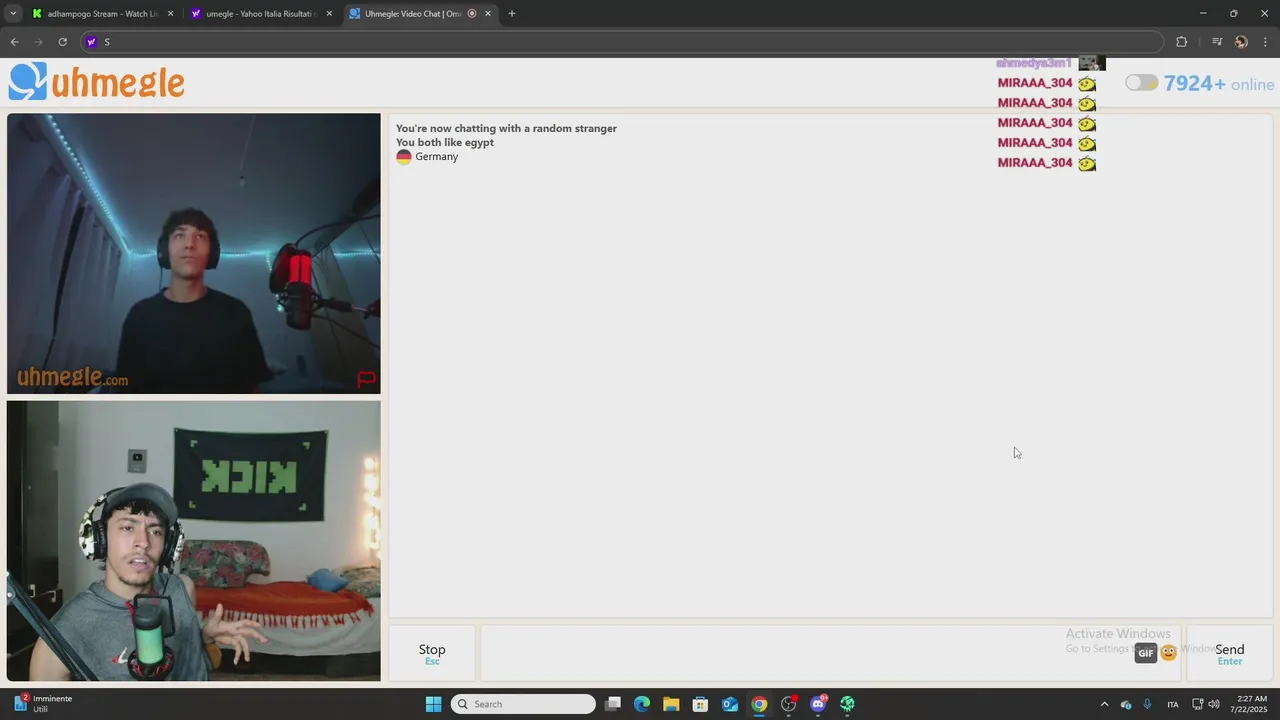The width and height of the screenshot is (1280, 720).
Task: Open the Chrome profile avatar
Action: pyautogui.click(x=1241, y=42)
